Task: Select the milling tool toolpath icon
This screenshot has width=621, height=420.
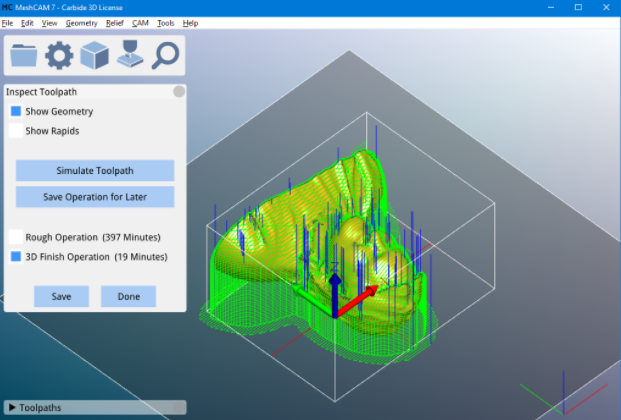Action: [130, 54]
